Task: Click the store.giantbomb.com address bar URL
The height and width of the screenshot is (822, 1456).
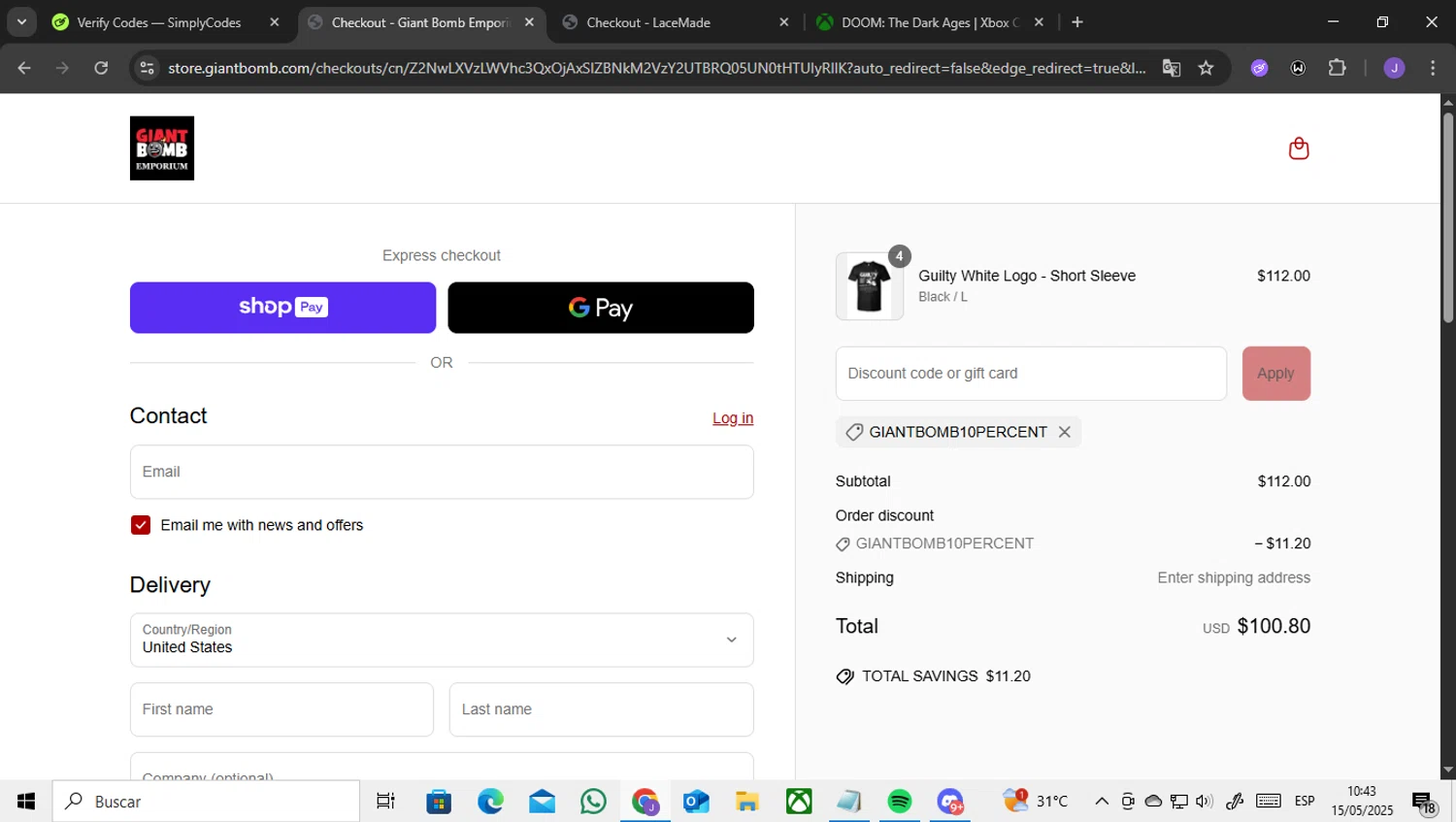Action: point(656,68)
